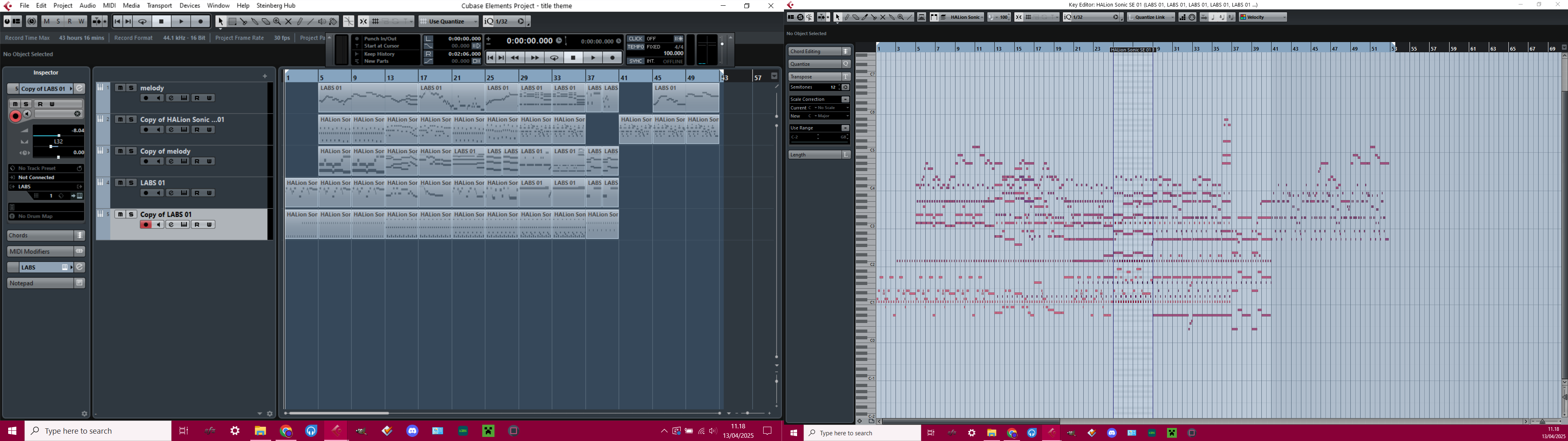Toggle the CLICK metronome button
1568x441 pixels.
coord(635,38)
